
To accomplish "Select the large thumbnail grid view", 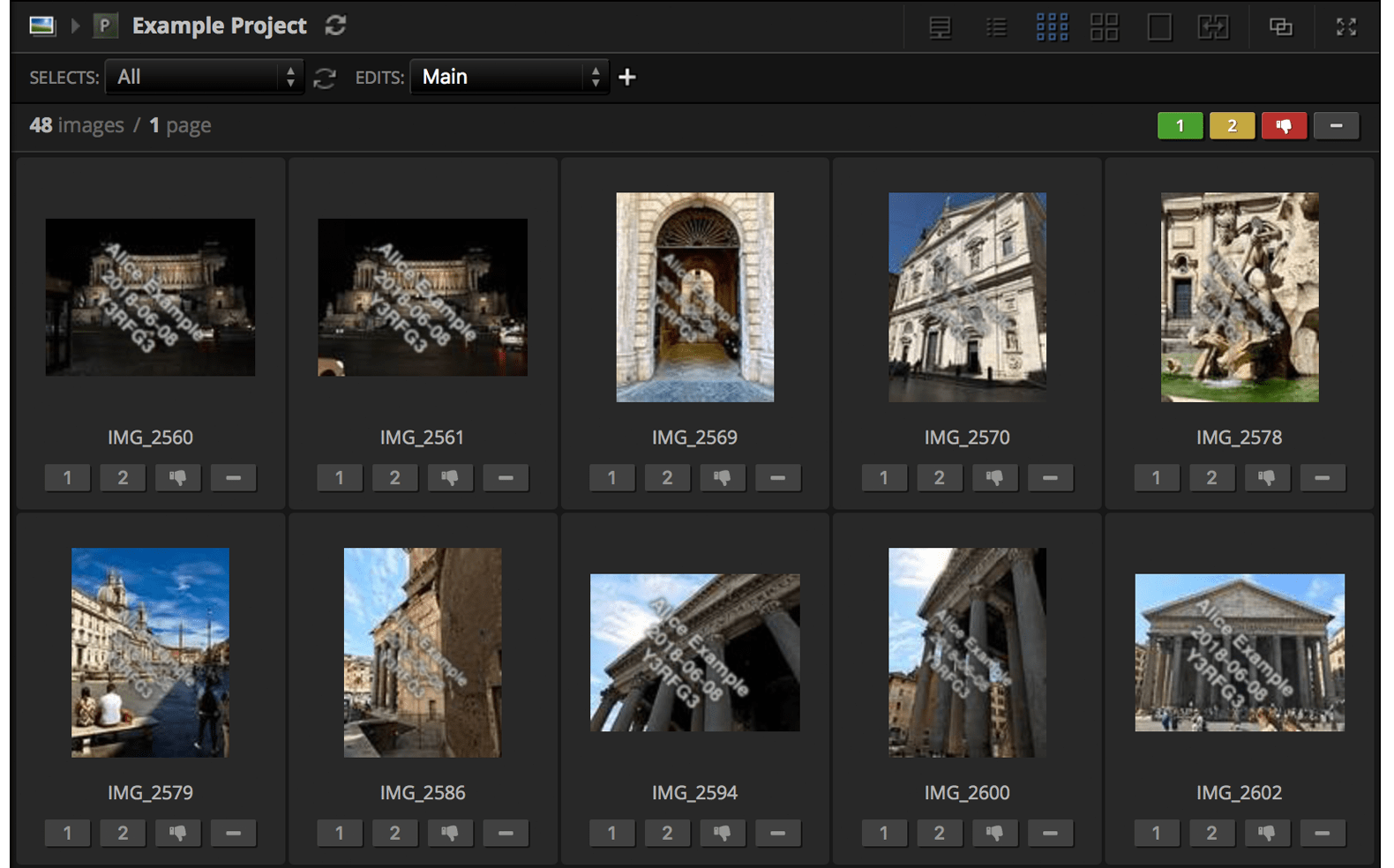I will pos(1104,27).
